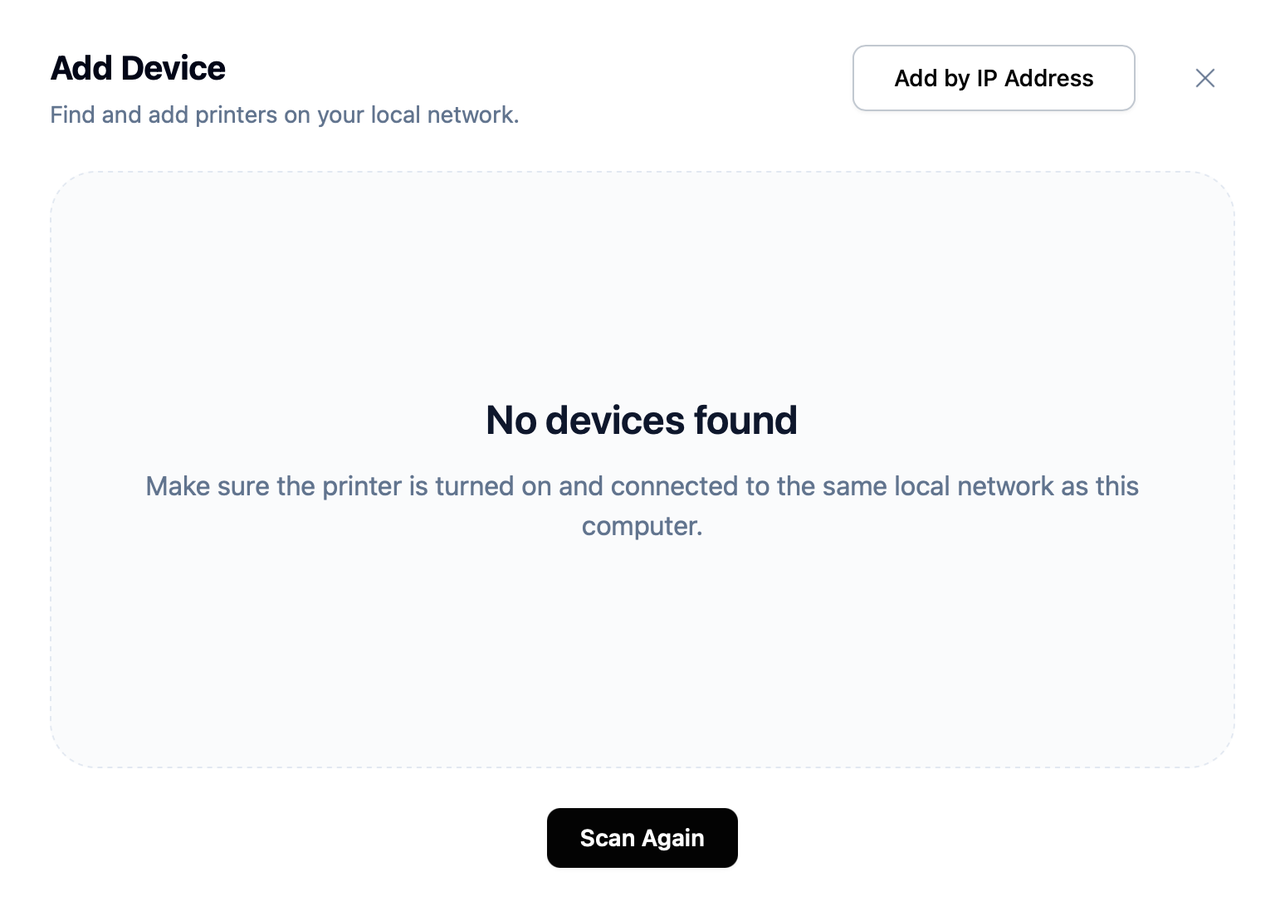Click the word 'computer.' in the hint
Image resolution: width=1280 pixels, height=906 pixels.
(642, 527)
